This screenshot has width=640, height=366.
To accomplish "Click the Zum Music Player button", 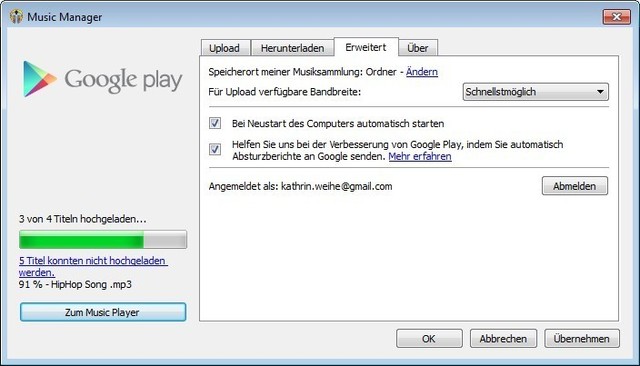I will click(x=103, y=312).
